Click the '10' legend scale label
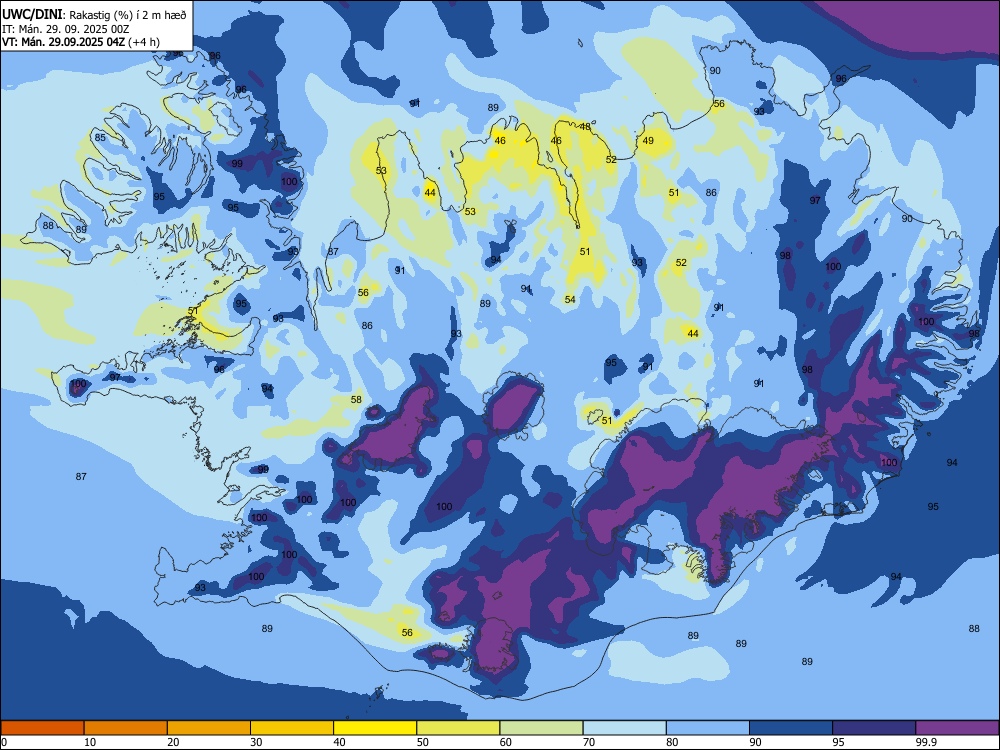The image size is (1000, 750). pyautogui.click(x=90, y=742)
